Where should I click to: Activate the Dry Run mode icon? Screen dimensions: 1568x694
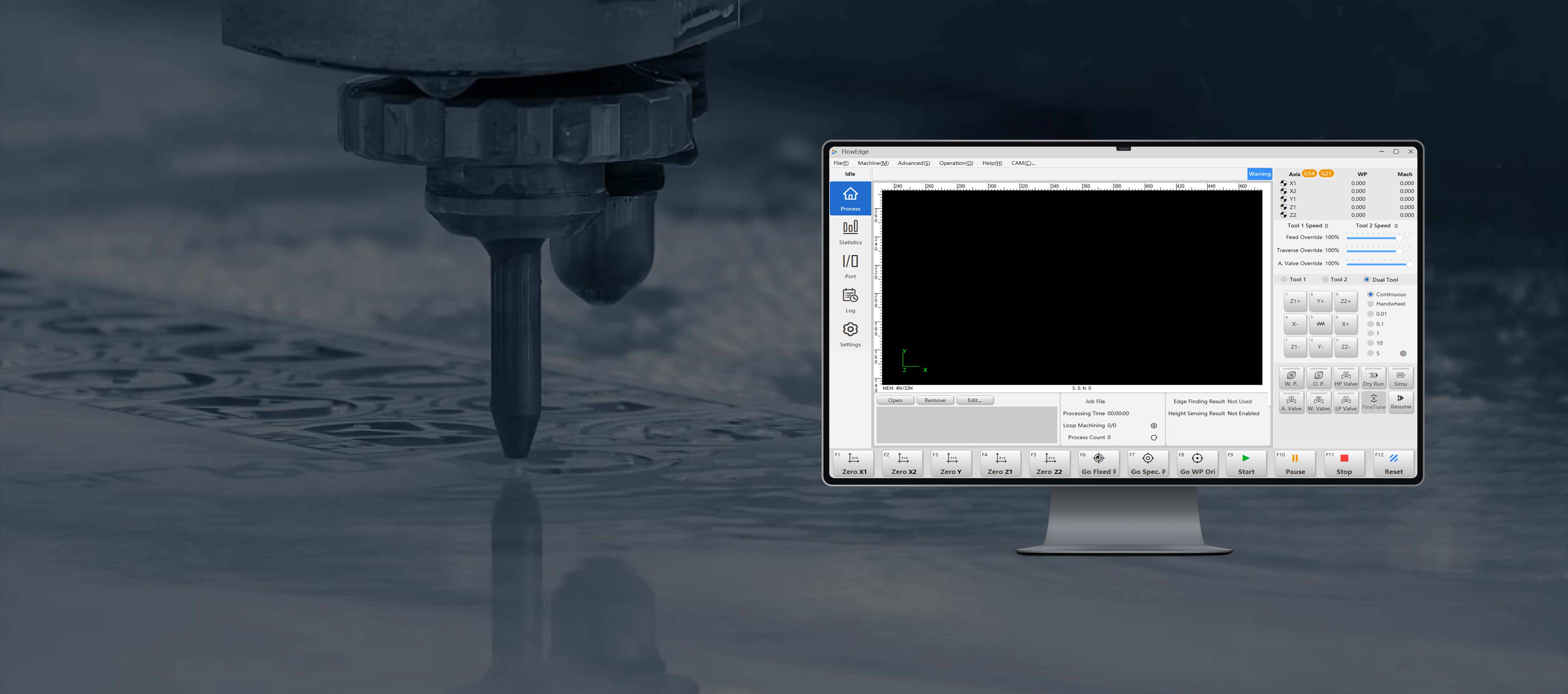[1373, 377]
